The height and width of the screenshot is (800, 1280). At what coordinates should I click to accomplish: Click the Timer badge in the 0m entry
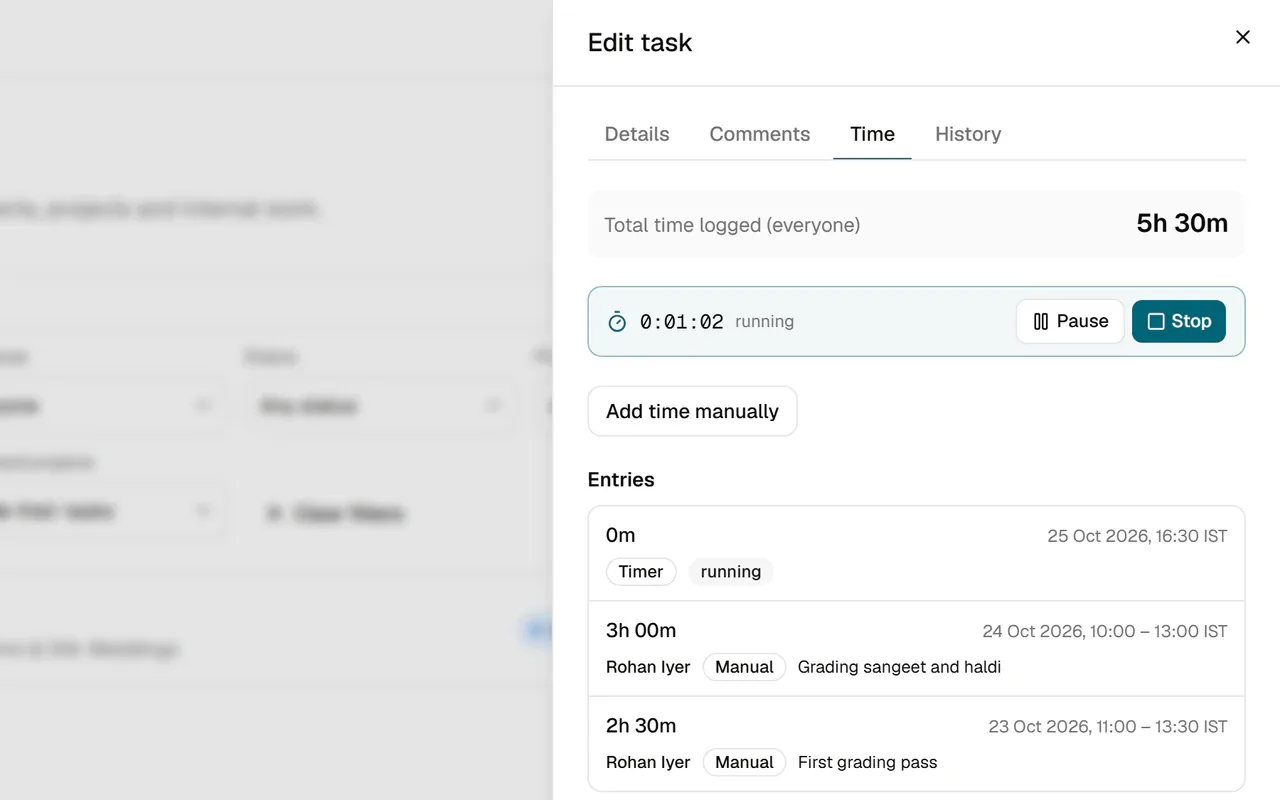pyautogui.click(x=641, y=572)
